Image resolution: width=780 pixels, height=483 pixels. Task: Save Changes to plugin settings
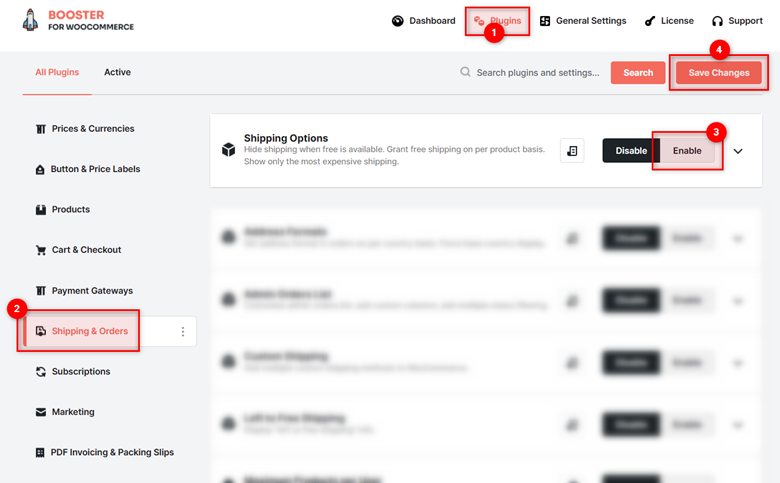pyautogui.click(x=719, y=73)
